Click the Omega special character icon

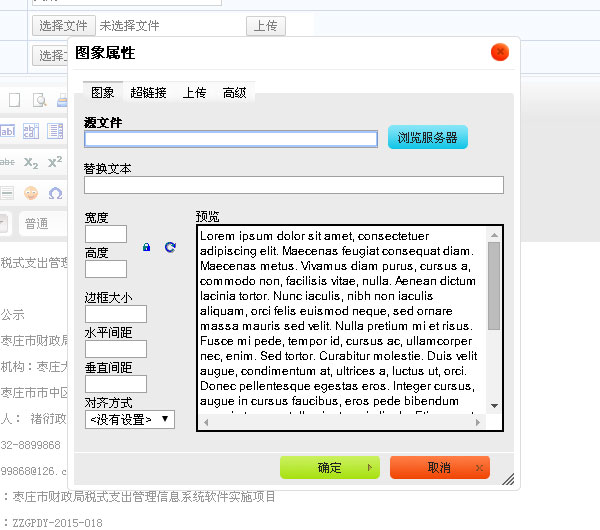[x=55, y=192]
